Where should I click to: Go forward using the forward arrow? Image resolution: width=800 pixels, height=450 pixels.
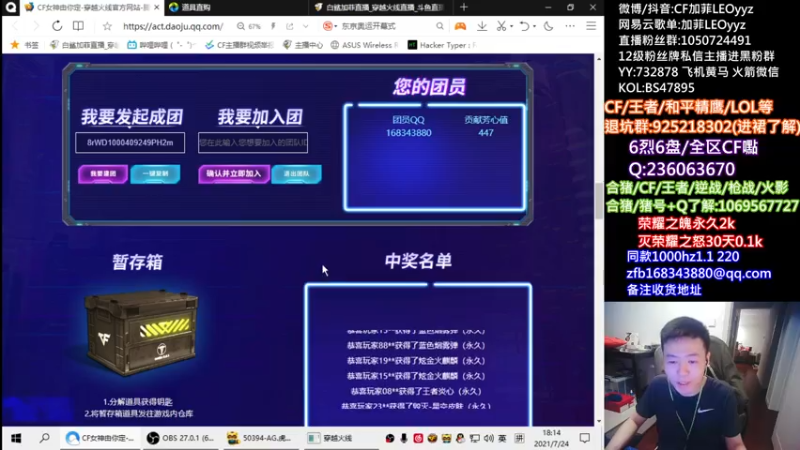click(x=36, y=26)
